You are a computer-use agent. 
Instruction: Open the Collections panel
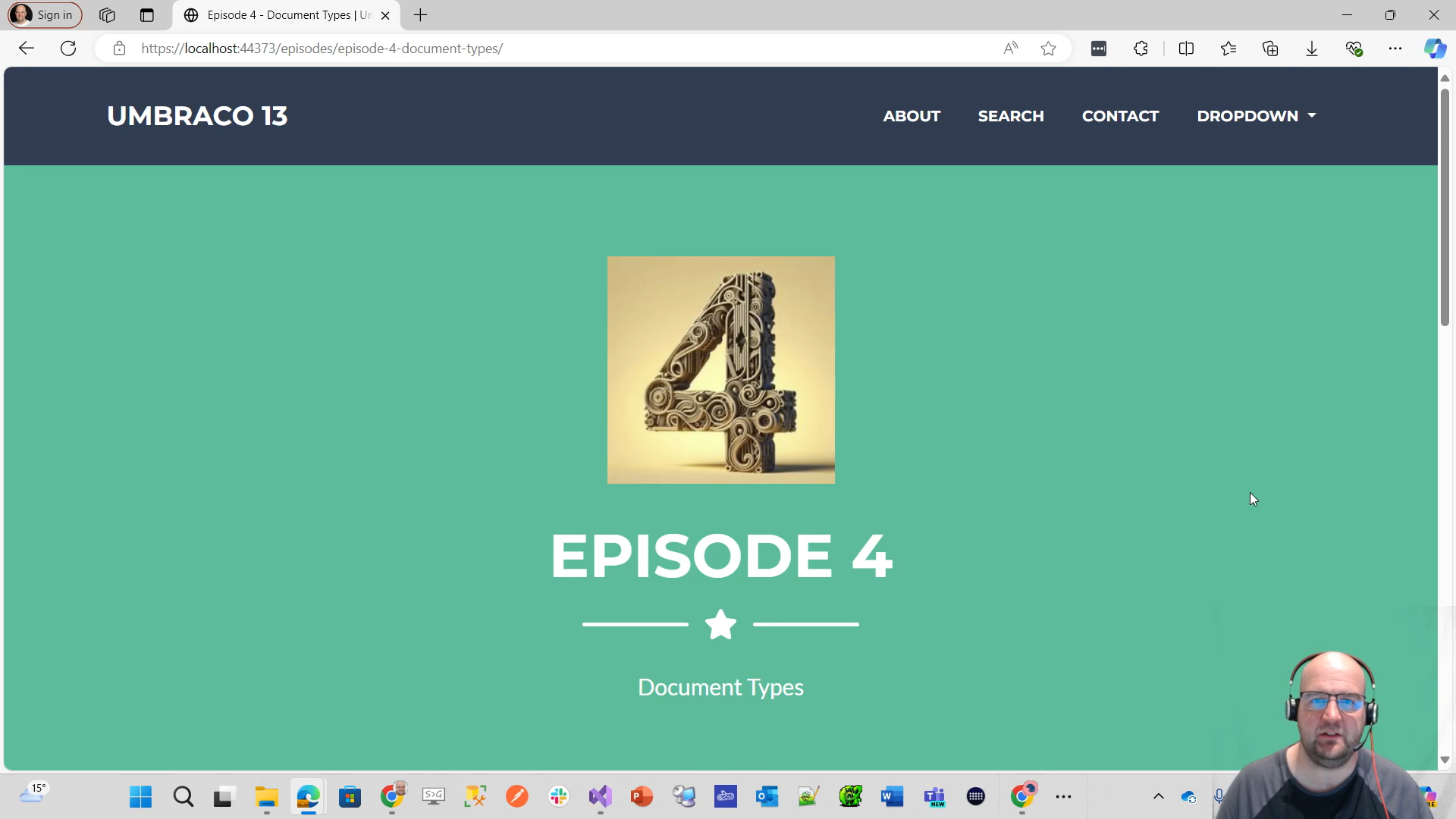click(x=1270, y=48)
